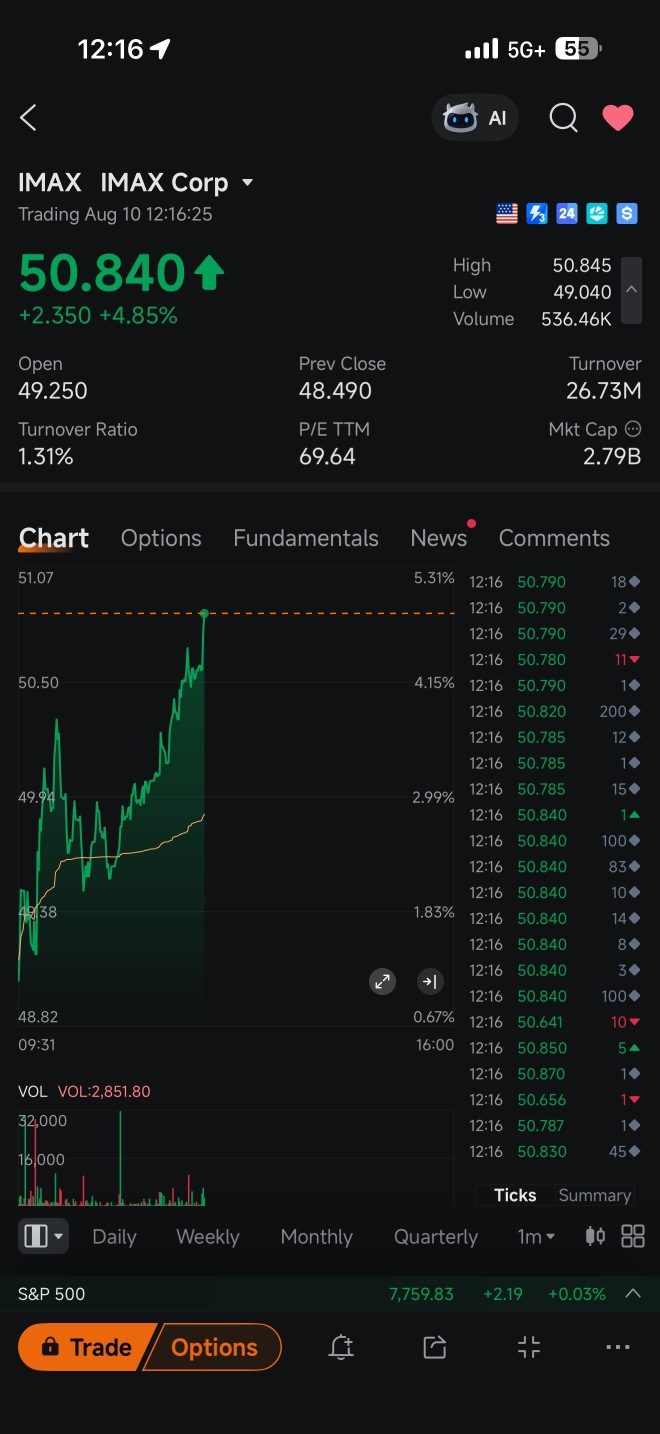Open the Comments tab
Viewport: 660px width, 1434px height.
554,538
